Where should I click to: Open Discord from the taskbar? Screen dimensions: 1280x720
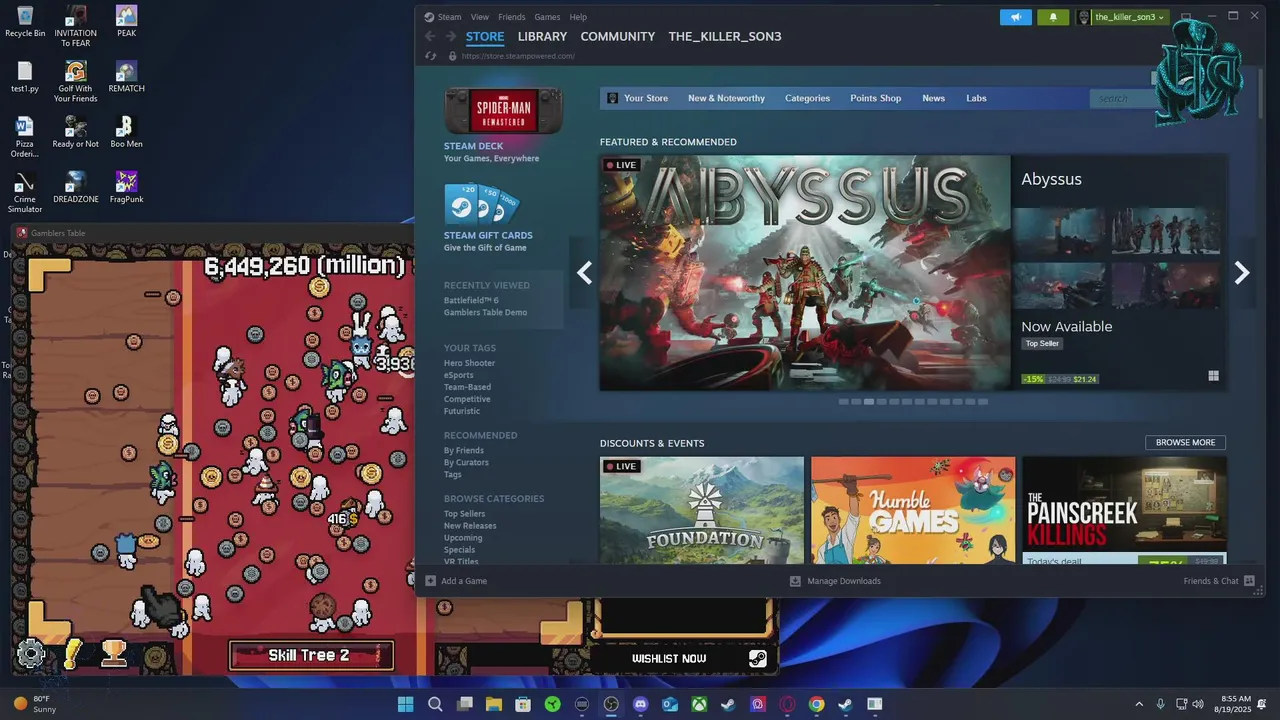pos(641,704)
